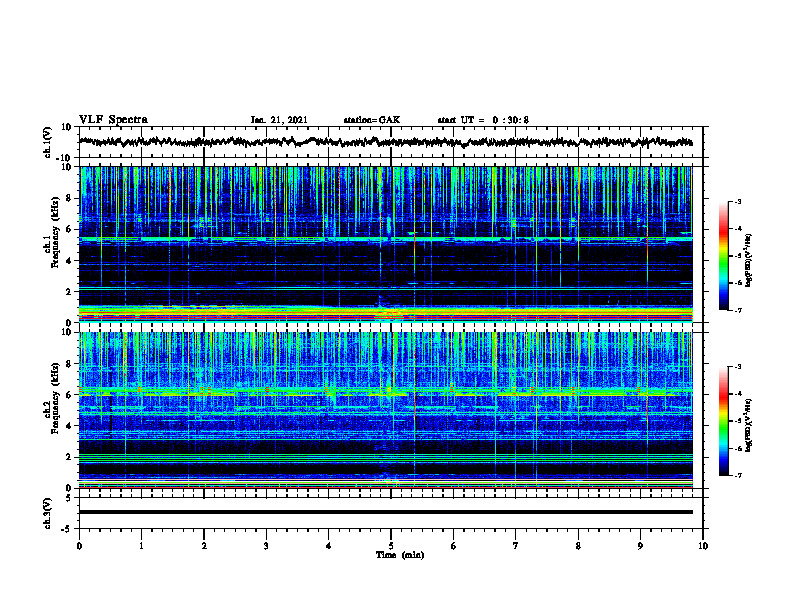Click the "start UT = 0:30:8" text
Image resolution: width=792 pixels, height=612 pixels.
tap(483, 120)
